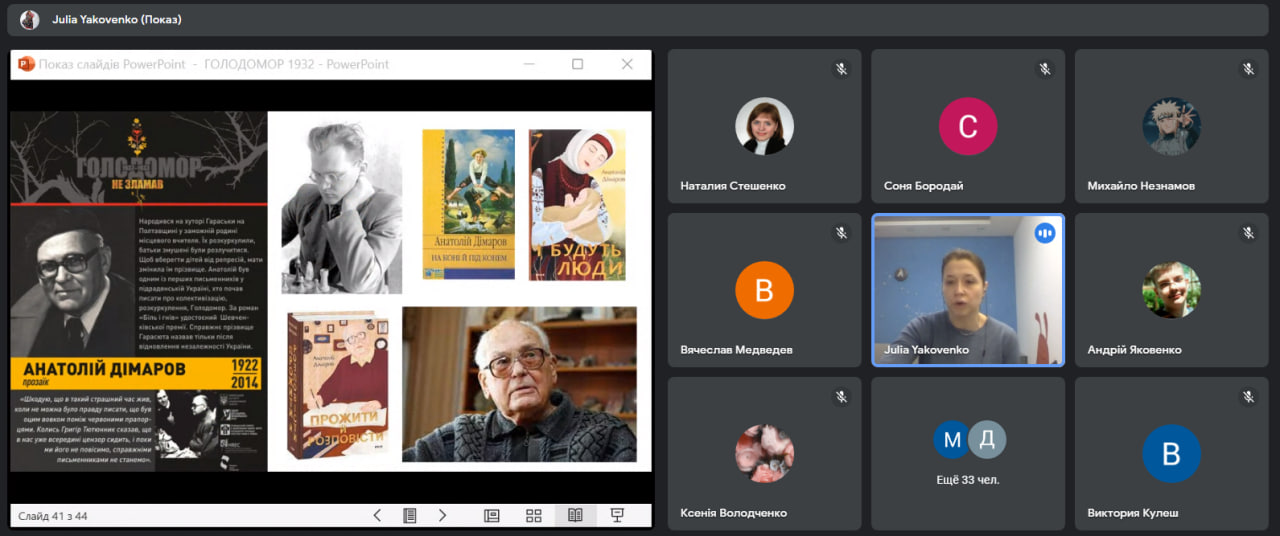
Task: Open Slide Sorter view icon
Action: (534, 515)
